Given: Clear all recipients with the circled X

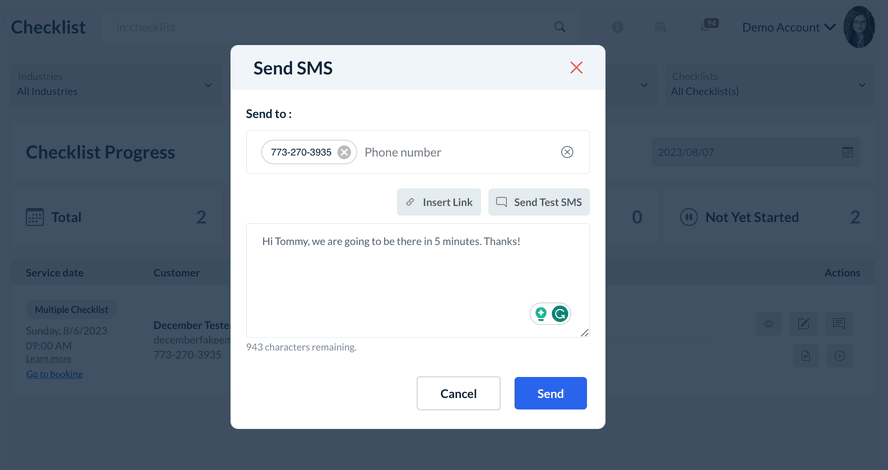Looking at the screenshot, I should coord(567,152).
